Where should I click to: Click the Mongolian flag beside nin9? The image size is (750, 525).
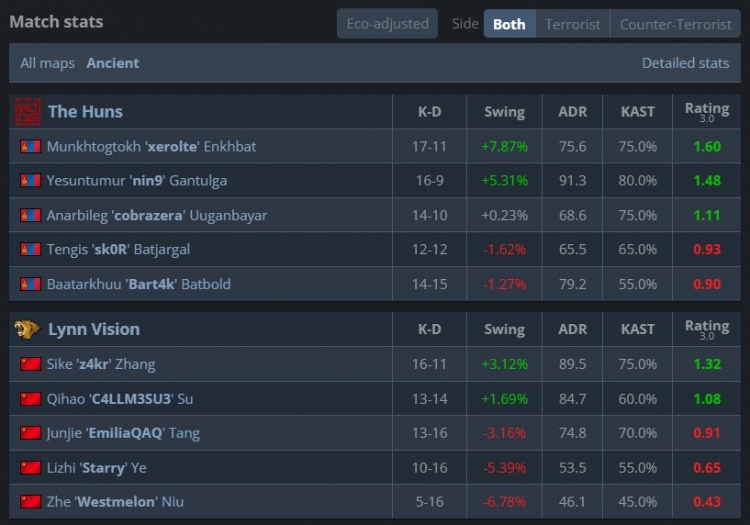30,181
